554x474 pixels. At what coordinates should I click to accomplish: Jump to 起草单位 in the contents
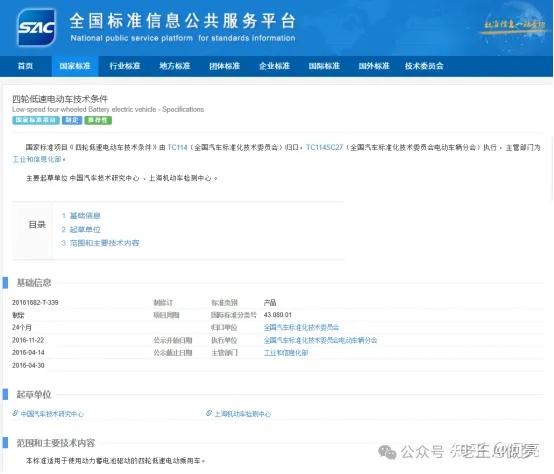pos(85,229)
